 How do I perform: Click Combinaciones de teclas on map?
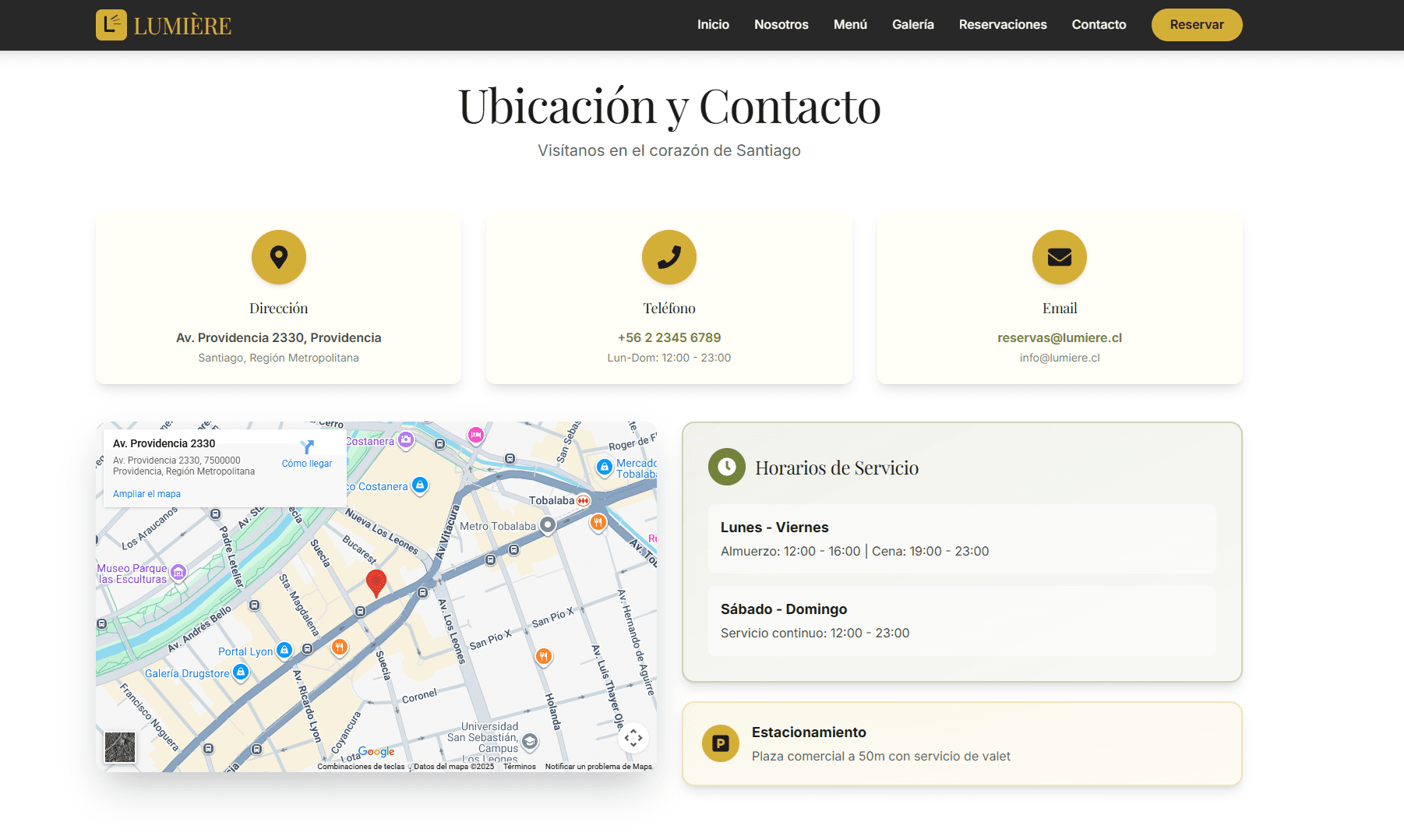click(361, 767)
